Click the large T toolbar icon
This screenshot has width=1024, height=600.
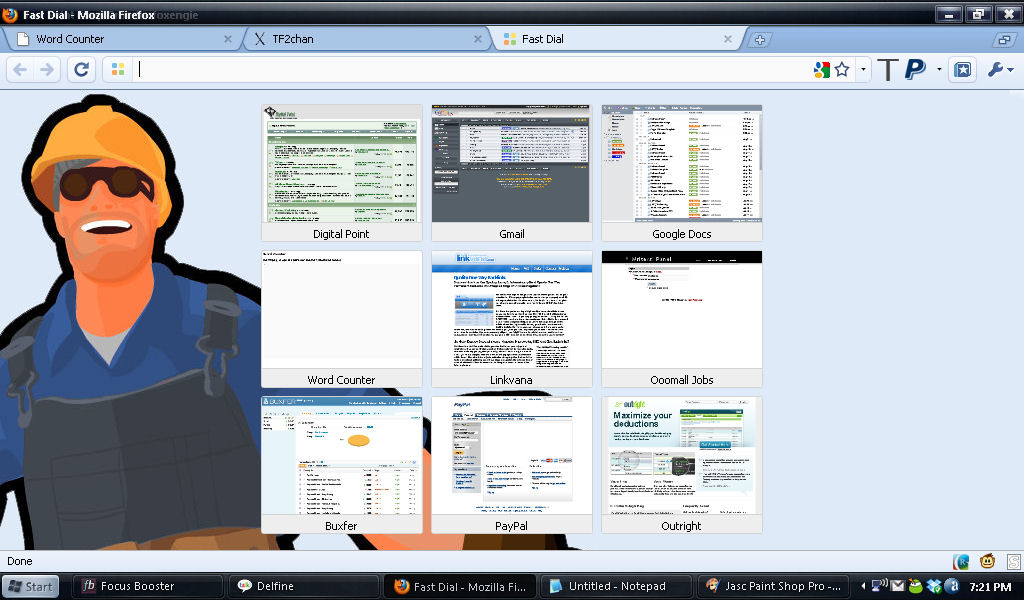887,70
